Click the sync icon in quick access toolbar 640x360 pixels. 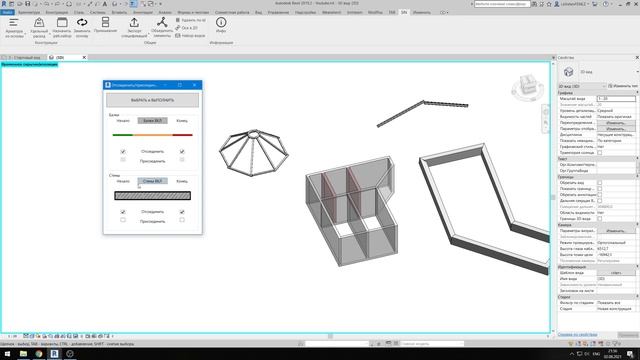click(x=69, y=4)
